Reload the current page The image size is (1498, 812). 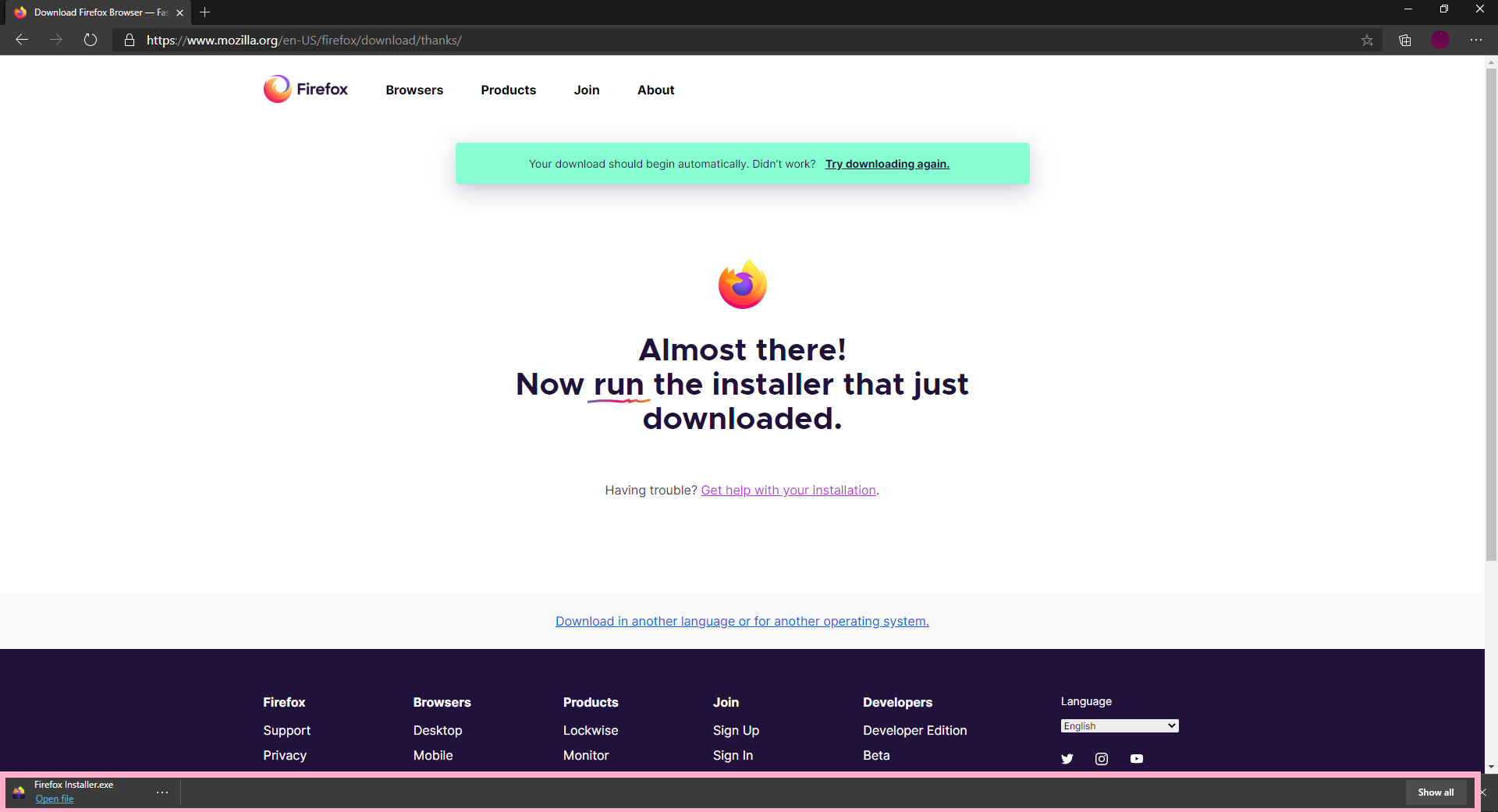coord(91,40)
